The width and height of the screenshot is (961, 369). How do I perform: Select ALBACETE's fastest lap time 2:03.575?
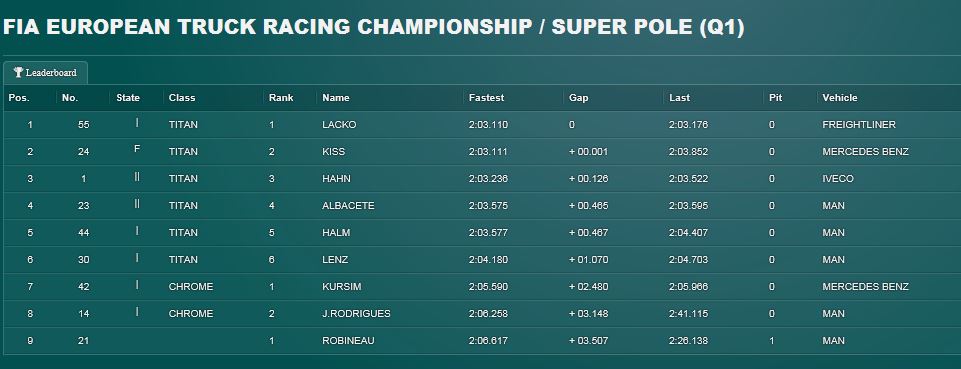tap(488, 205)
